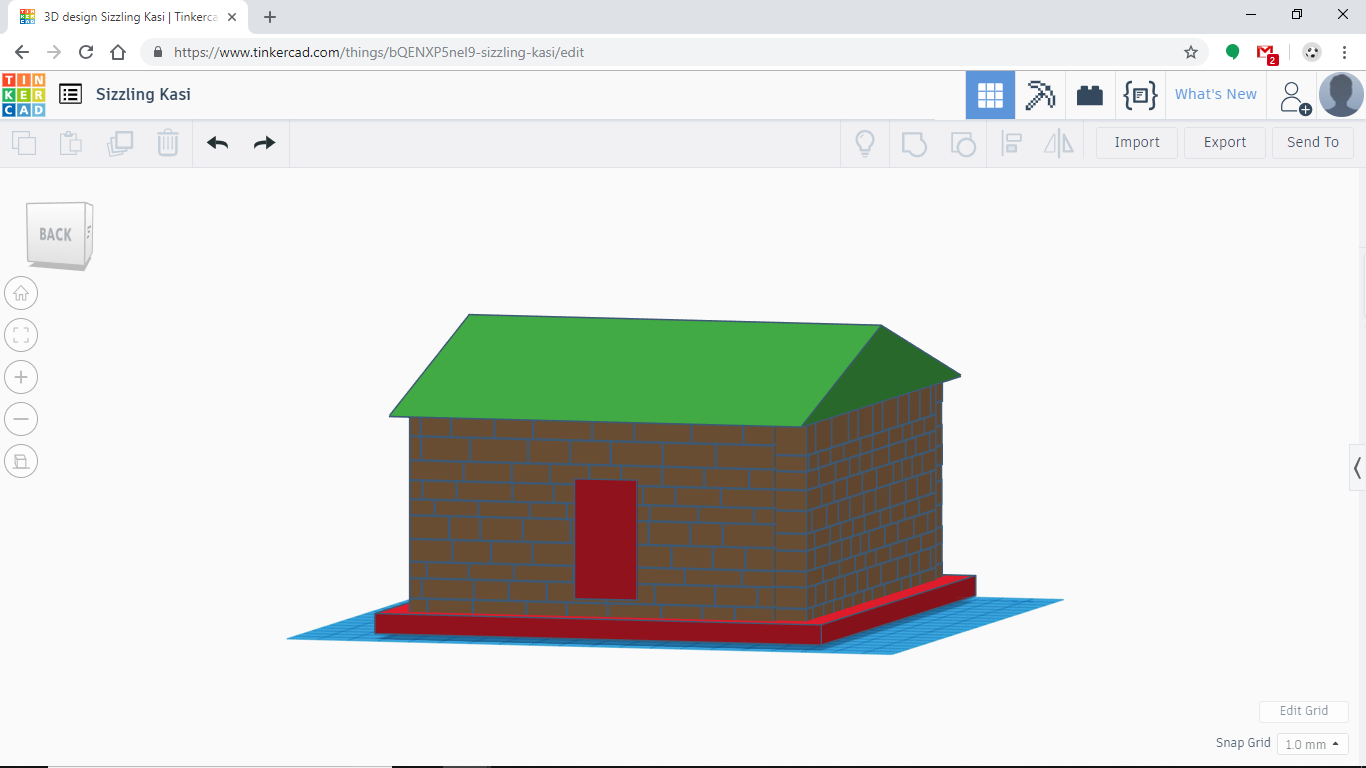The width and height of the screenshot is (1366, 768).
Task: Expand the shapes panel with right chevron
Action: point(1357,467)
